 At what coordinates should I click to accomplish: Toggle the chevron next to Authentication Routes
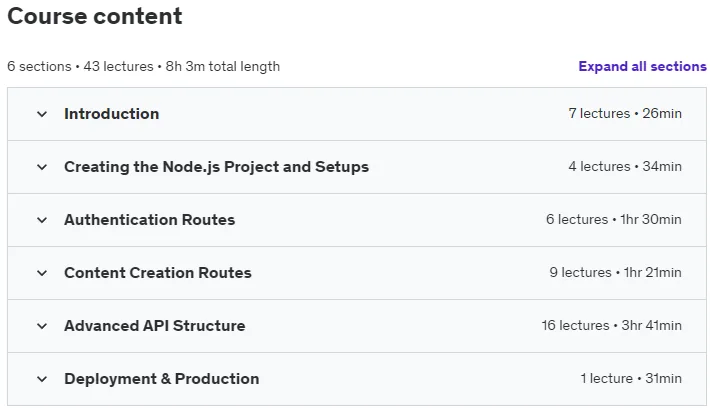point(42,220)
